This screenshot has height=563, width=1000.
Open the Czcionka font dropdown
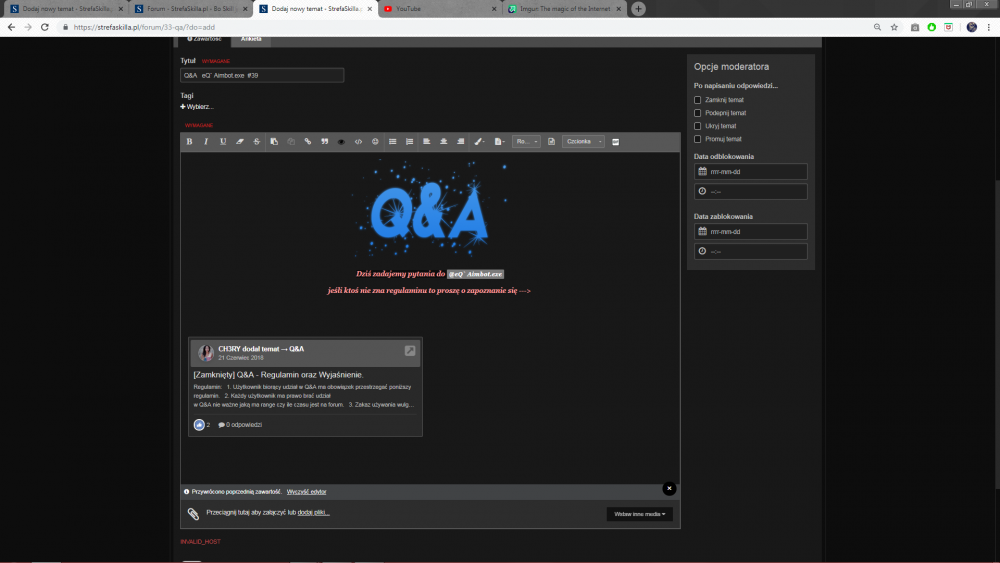[x=584, y=142]
